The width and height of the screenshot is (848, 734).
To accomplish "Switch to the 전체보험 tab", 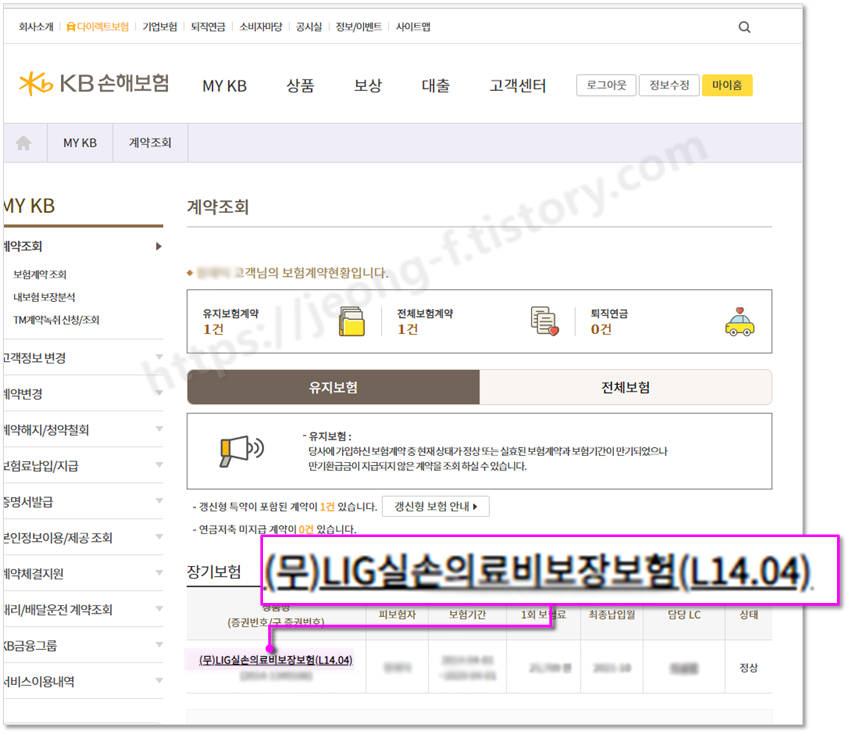I will (626, 387).
